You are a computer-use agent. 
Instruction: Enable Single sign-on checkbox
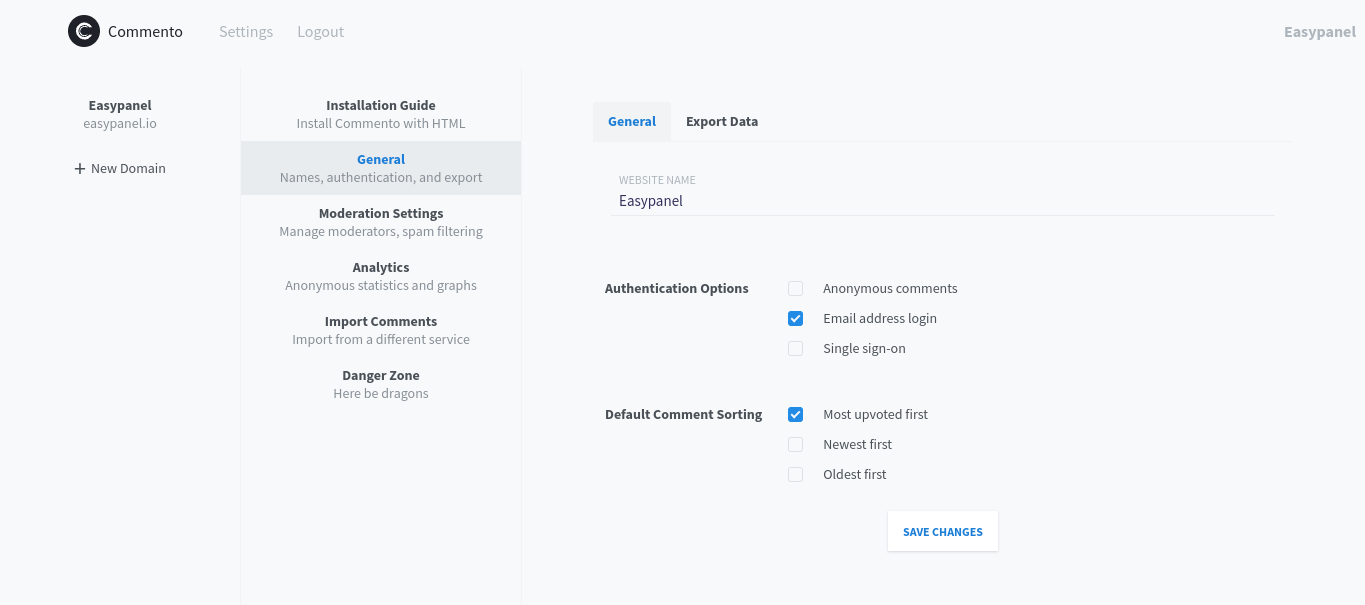click(x=796, y=349)
